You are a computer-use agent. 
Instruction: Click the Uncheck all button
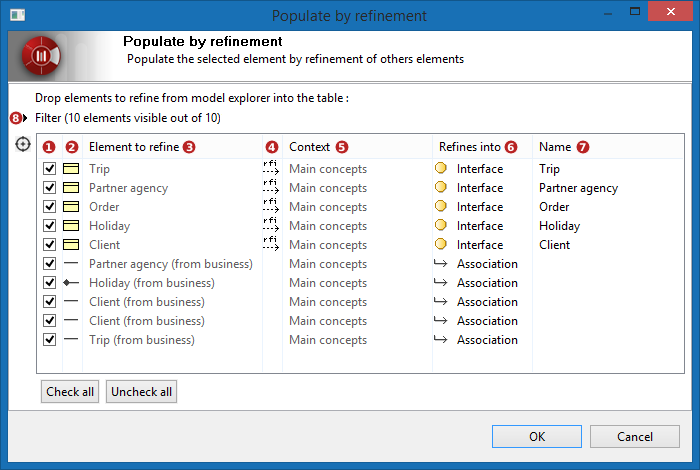[142, 392]
